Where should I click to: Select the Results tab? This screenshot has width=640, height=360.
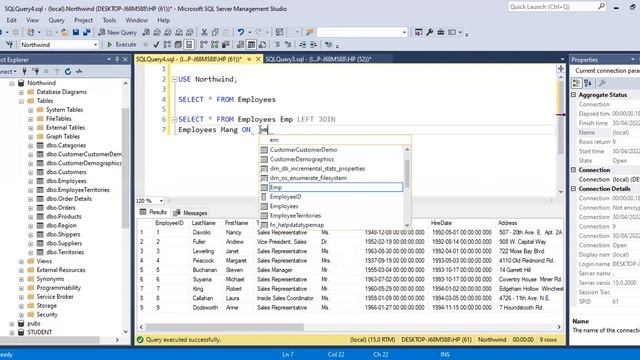tap(153, 212)
